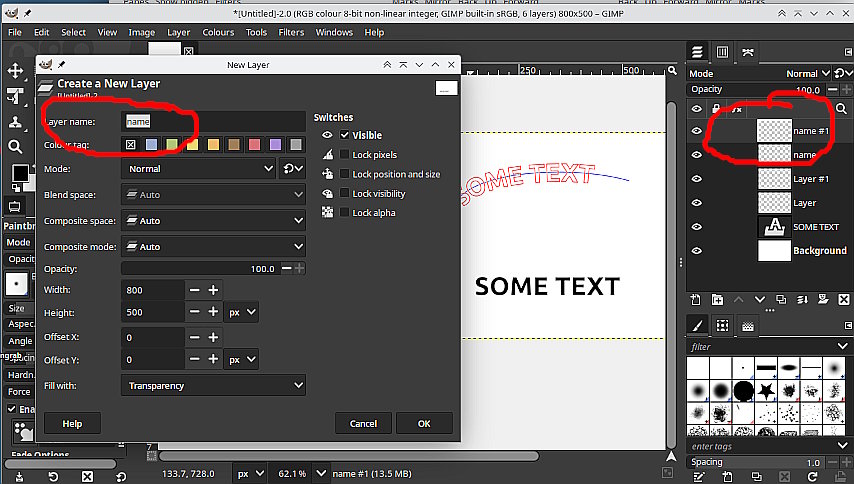Click the new layer icon below layers list

697,299
